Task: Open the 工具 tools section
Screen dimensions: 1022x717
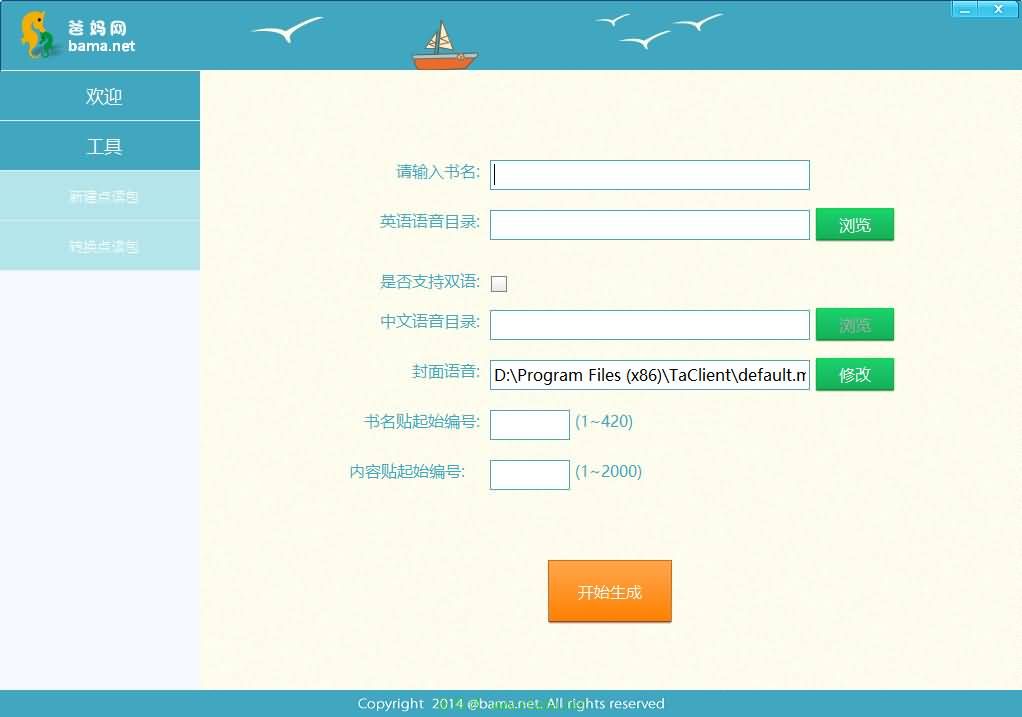Action: pos(100,146)
